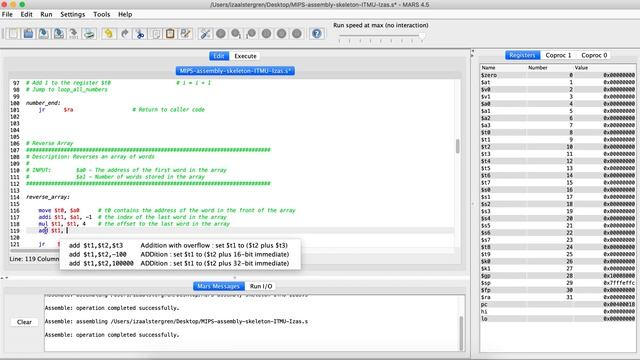Select the $a0 register row
The width and height of the screenshot is (640, 360).
coord(558,104)
